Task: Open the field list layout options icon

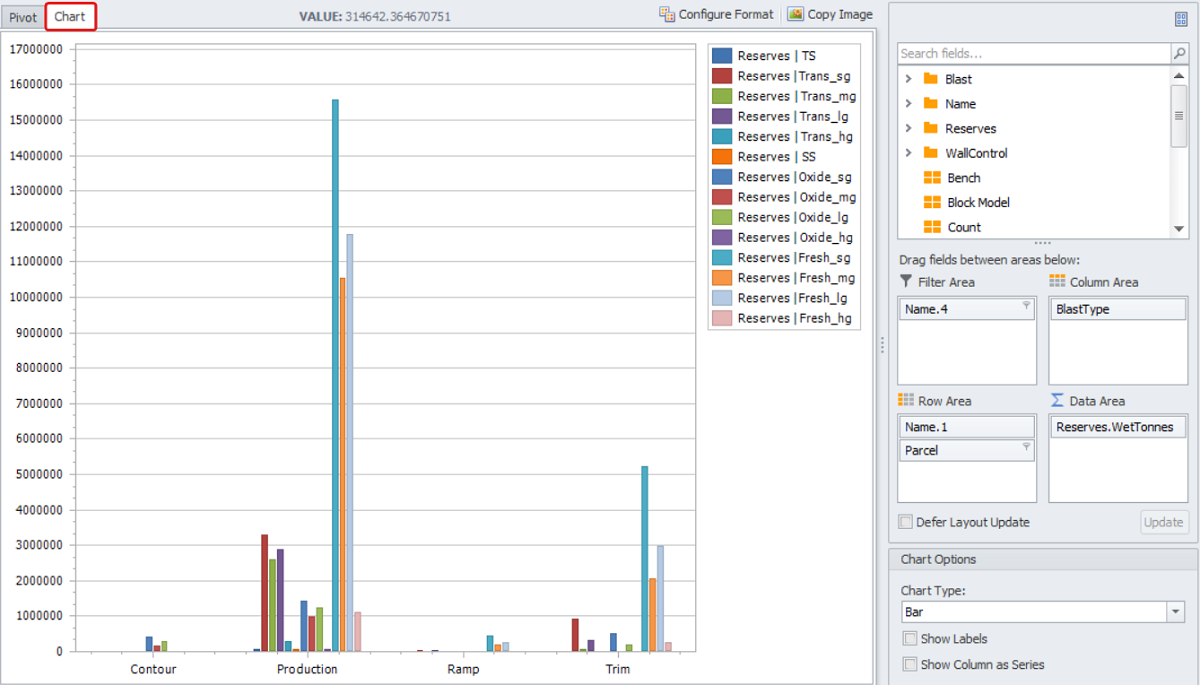Action: point(1181,19)
